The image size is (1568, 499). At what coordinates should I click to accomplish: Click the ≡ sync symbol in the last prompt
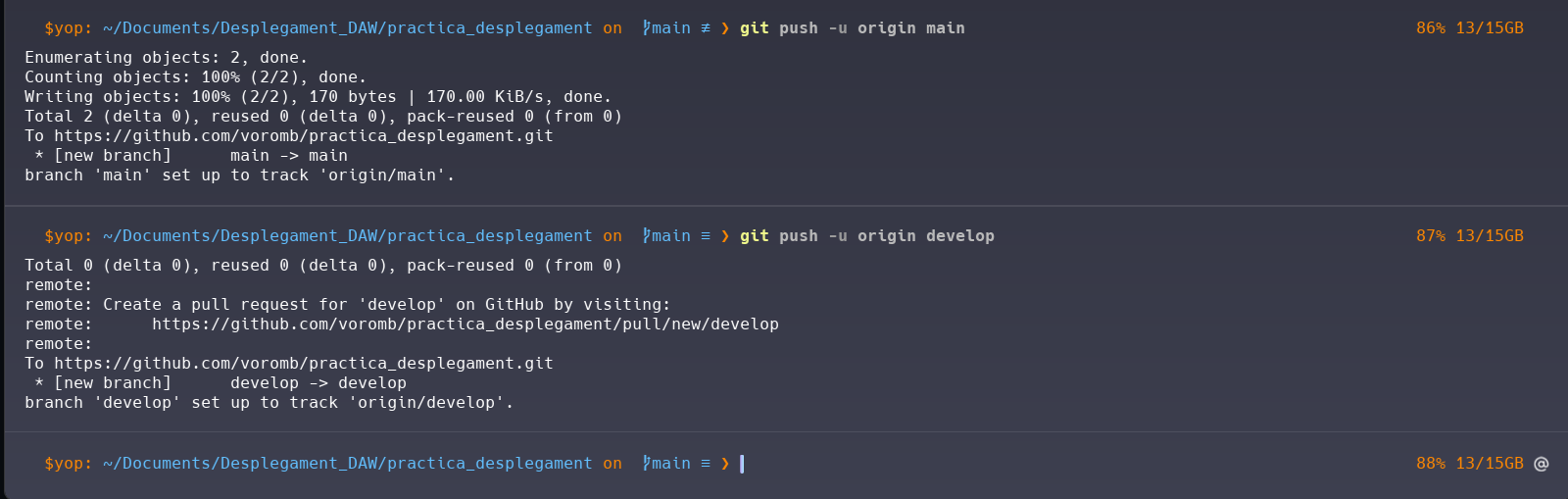(x=705, y=464)
